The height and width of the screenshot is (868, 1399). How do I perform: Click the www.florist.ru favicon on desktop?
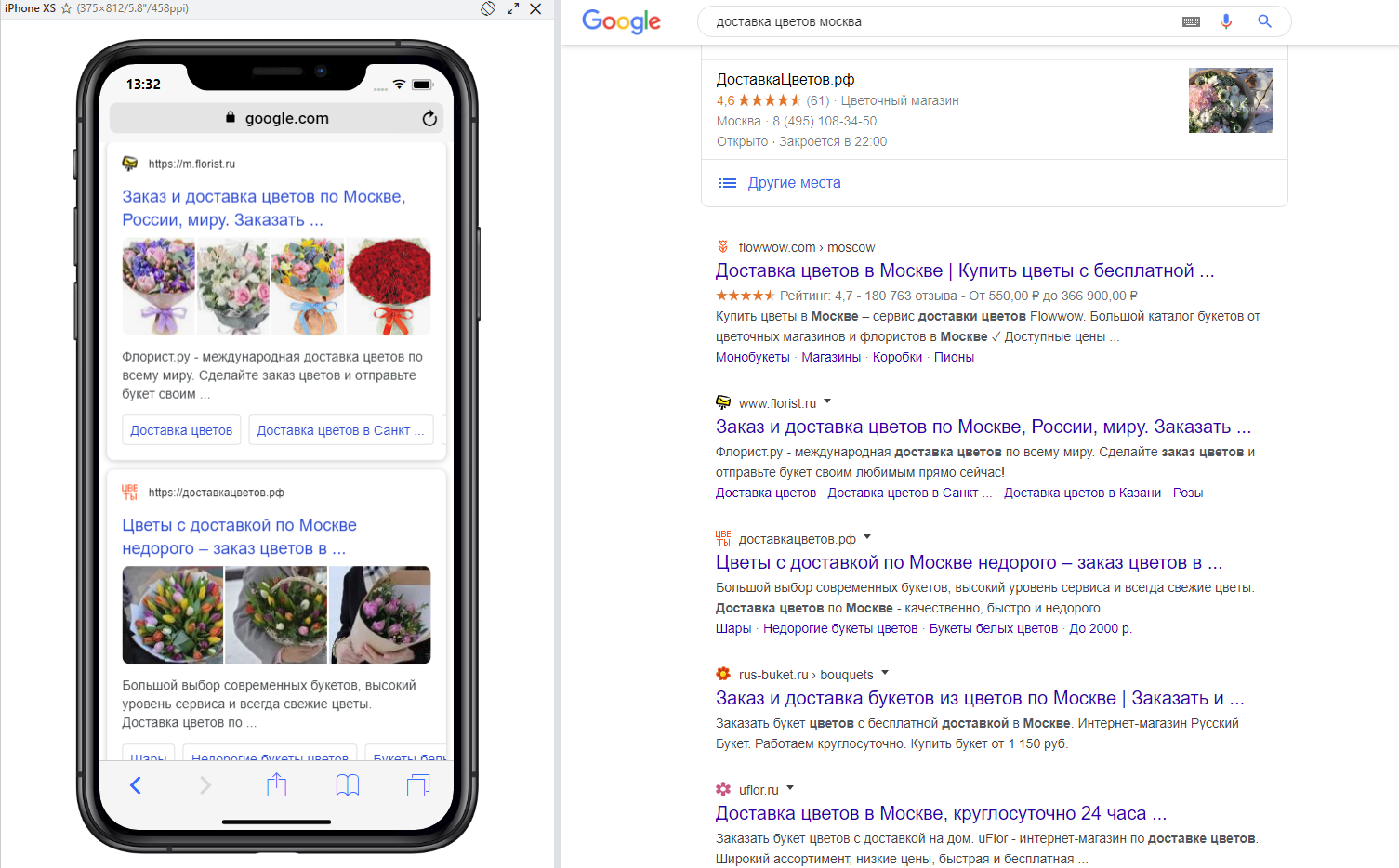pos(723,402)
